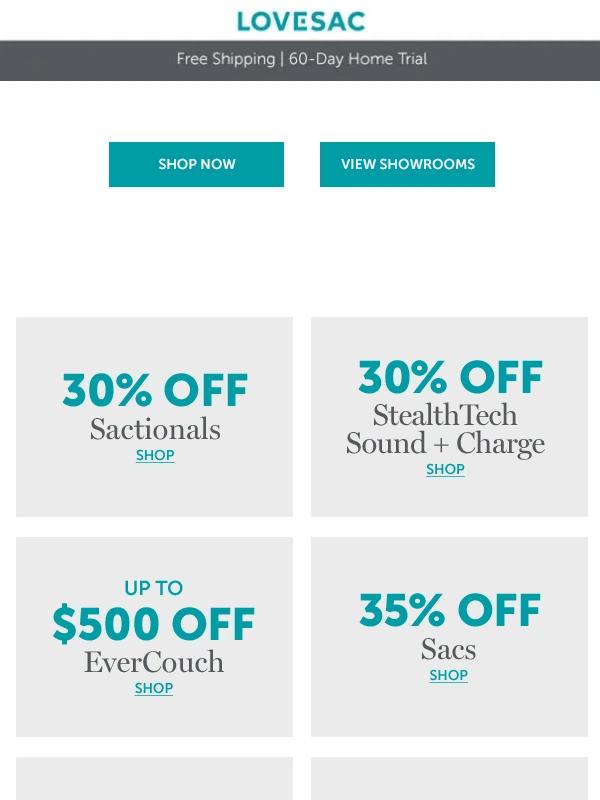Follow the Shop link under EverCouch
This screenshot has width=600, height=800.
154,689
